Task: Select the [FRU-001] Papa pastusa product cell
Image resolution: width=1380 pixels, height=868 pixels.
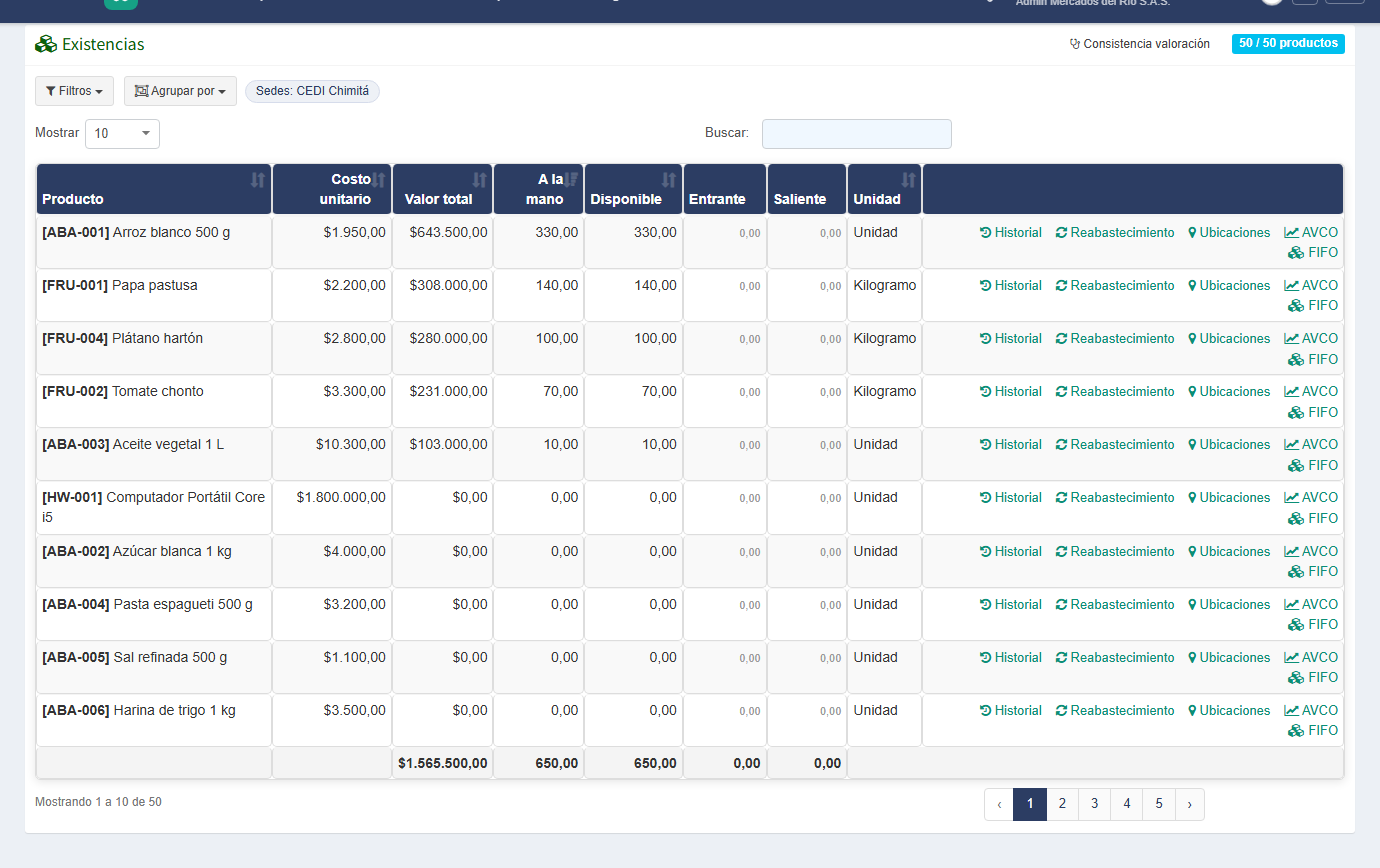Action: (x=154, y=295)
